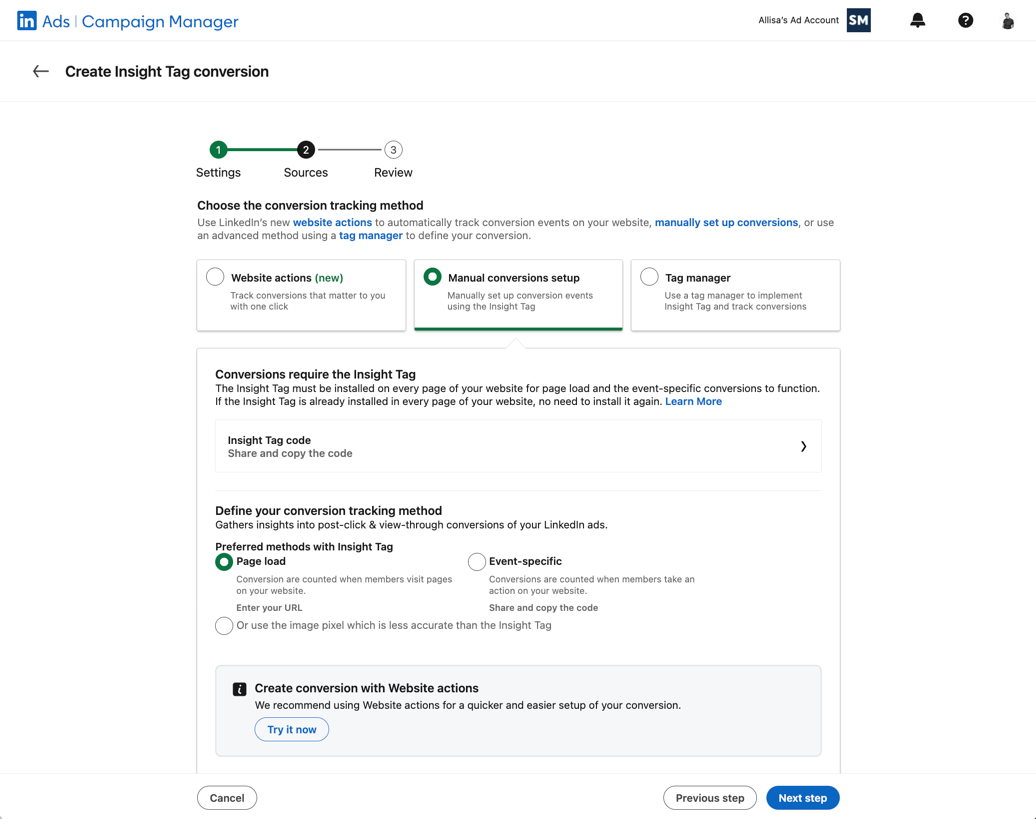Viewport: 1036px width, 819px height.
Task: Proceed with the Next step button
Action: pos(802,798)
